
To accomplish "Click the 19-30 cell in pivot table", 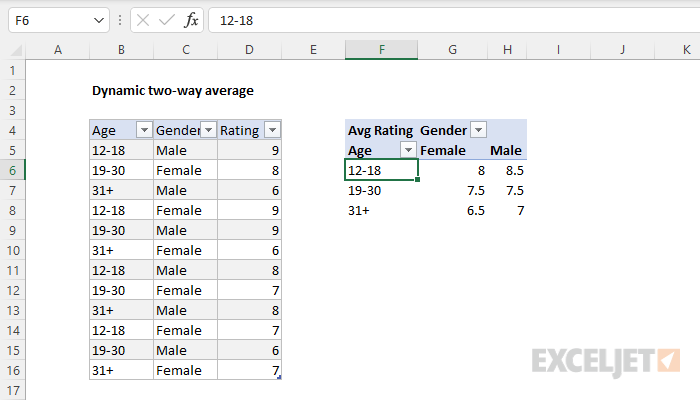I will (x=380, y=190).
